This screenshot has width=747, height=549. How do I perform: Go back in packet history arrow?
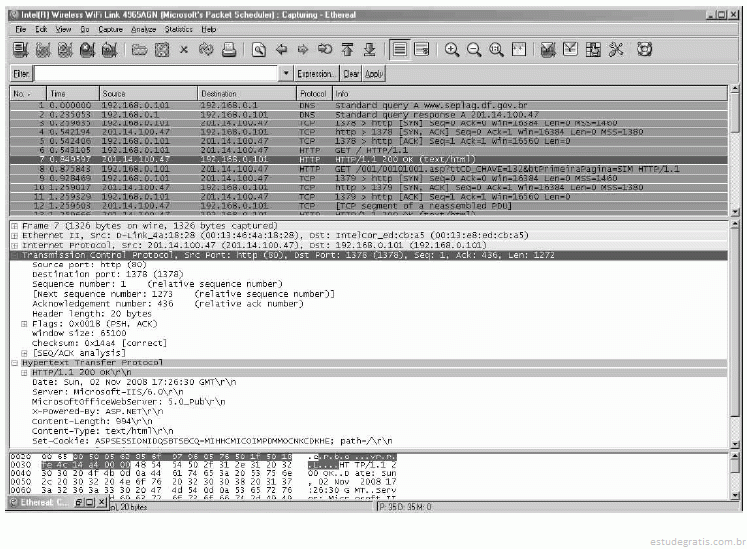click(281, 50)
